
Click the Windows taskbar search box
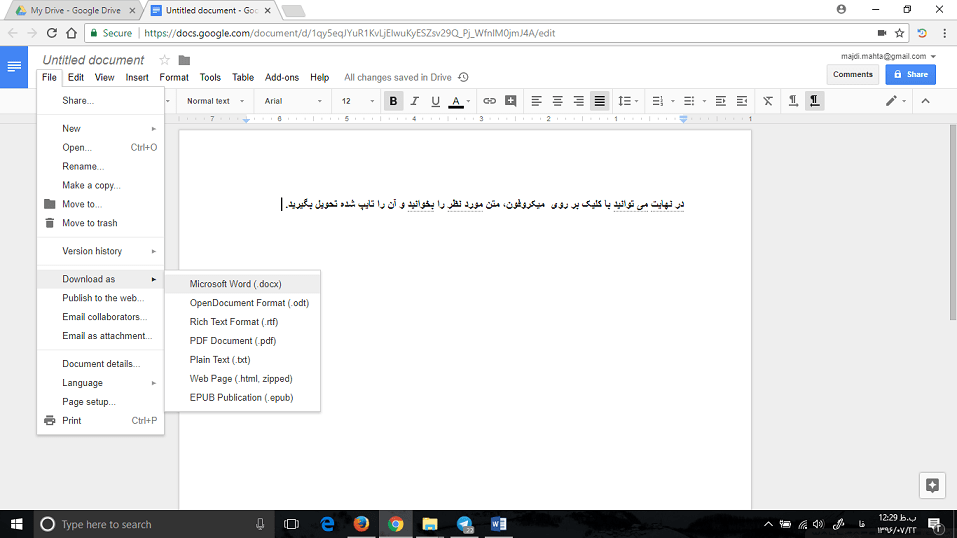pyautogui.click(x=150, y=524)
